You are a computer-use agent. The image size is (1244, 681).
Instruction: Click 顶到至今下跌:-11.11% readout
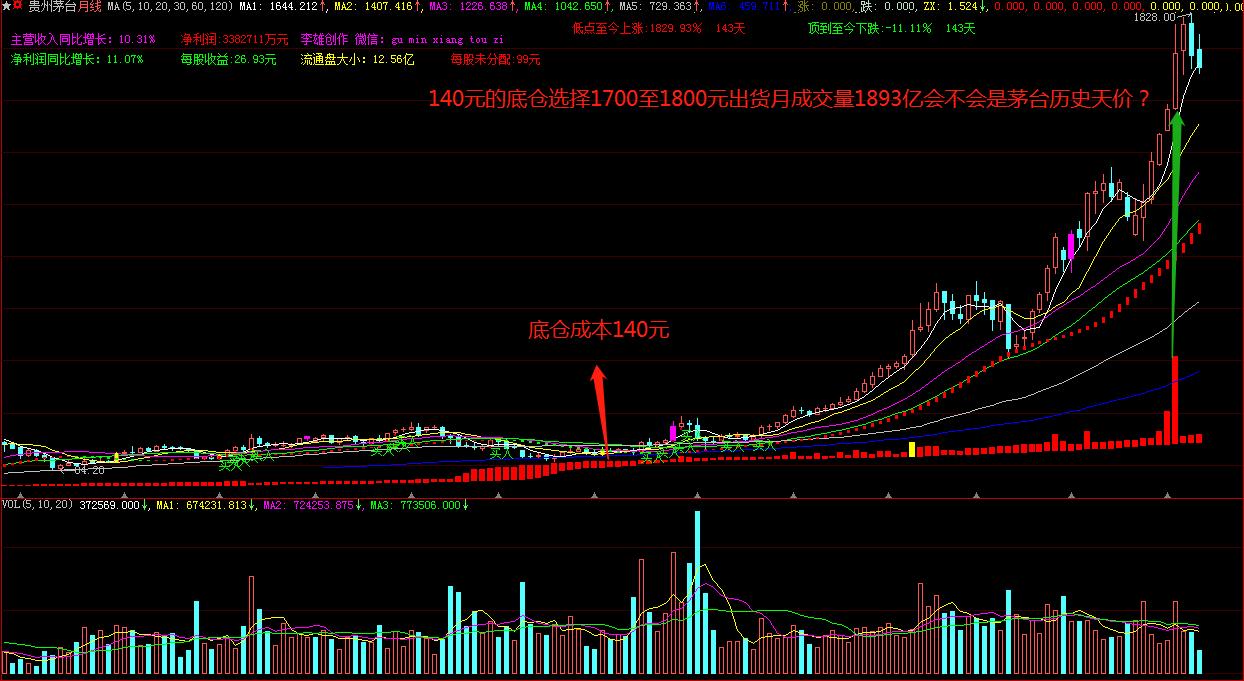pos(869,28)
